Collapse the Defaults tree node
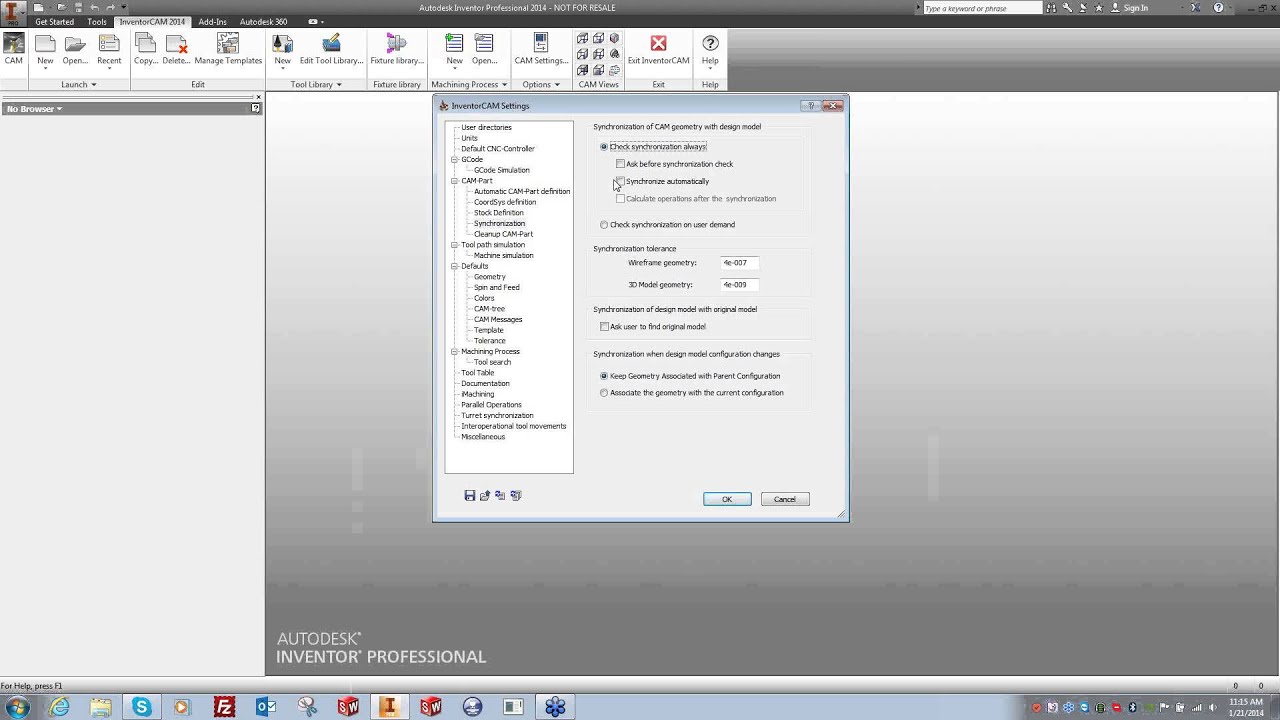Viewport: 1280px width, 720px height. coord(454,266)
